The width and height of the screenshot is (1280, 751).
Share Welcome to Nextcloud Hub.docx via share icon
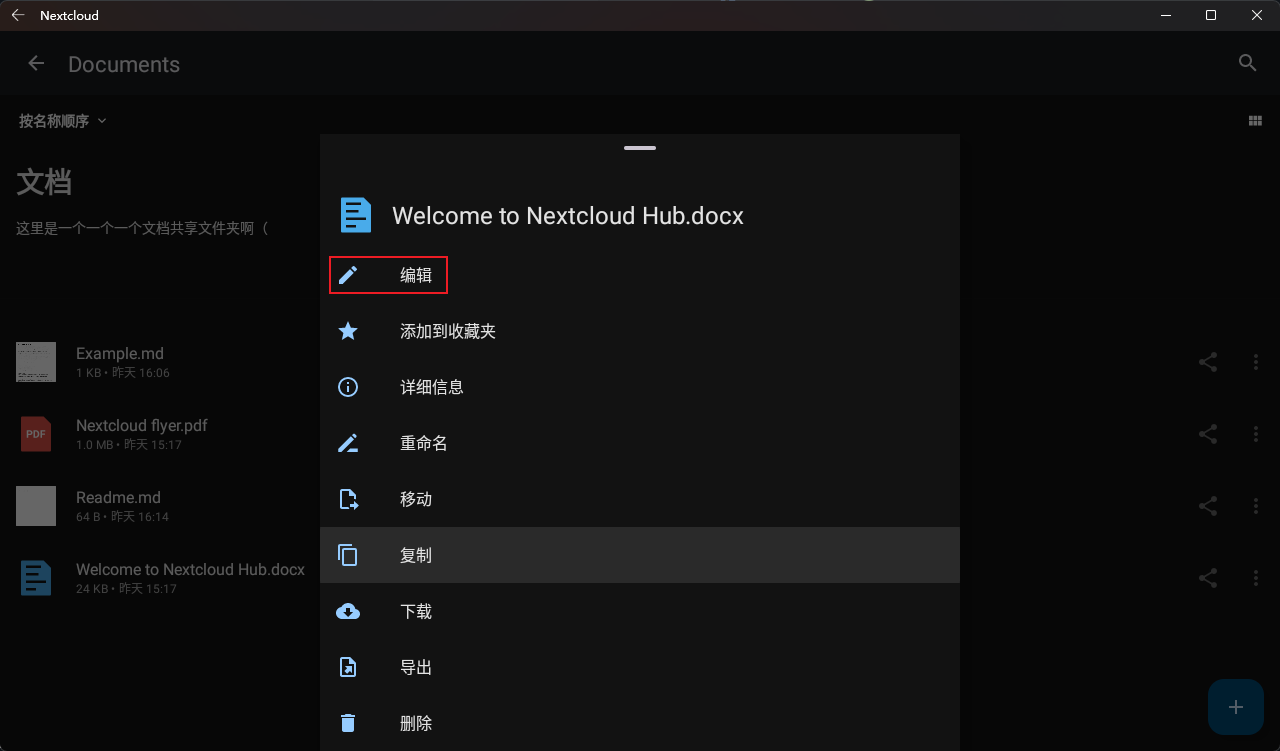tap(1208, 578)
